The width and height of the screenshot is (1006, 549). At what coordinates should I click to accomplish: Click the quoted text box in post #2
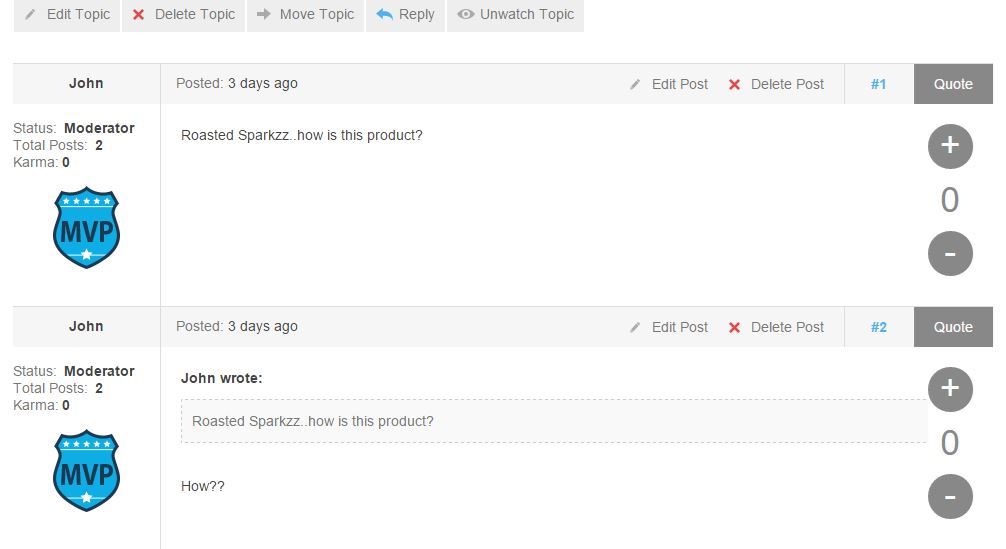pyautogui.click(x=553, y=421)
